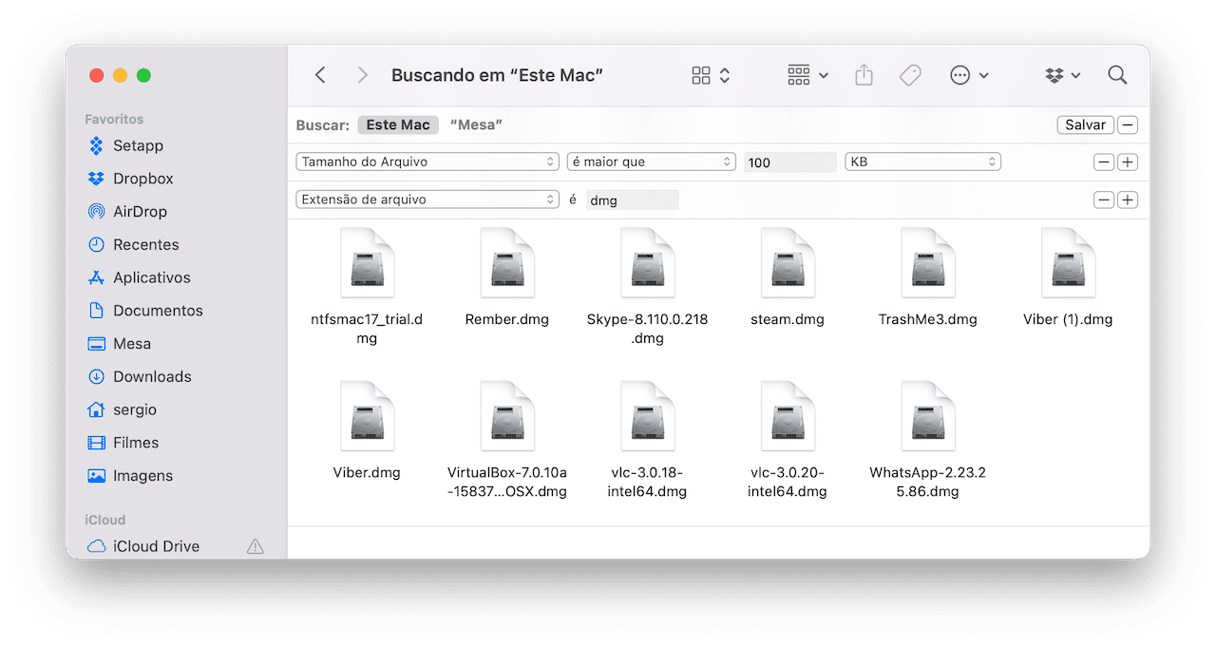Image resolution: width=1216 pixels, height=646 pixels.
Task: Click the Salvar button
Action: (x=1085, y=125)
